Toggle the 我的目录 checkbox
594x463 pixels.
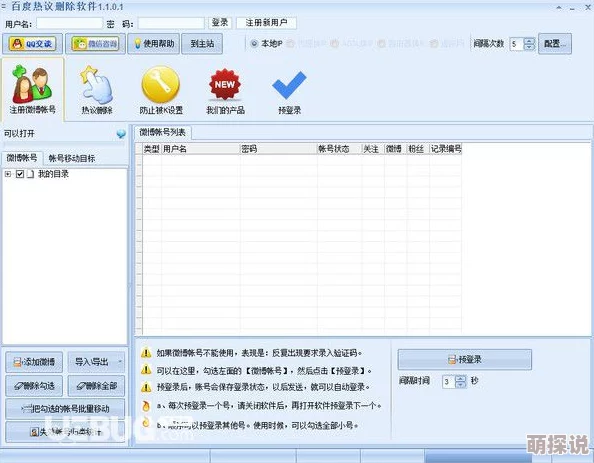(x=20, y=174)
